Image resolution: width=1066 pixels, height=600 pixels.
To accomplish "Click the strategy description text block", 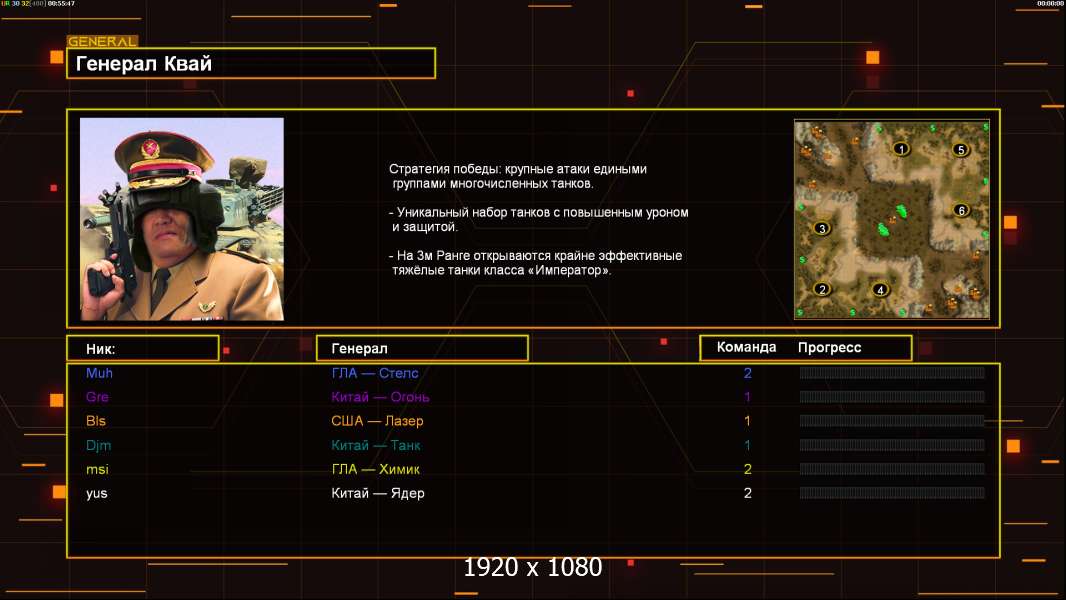I will (x=538, y=220).
